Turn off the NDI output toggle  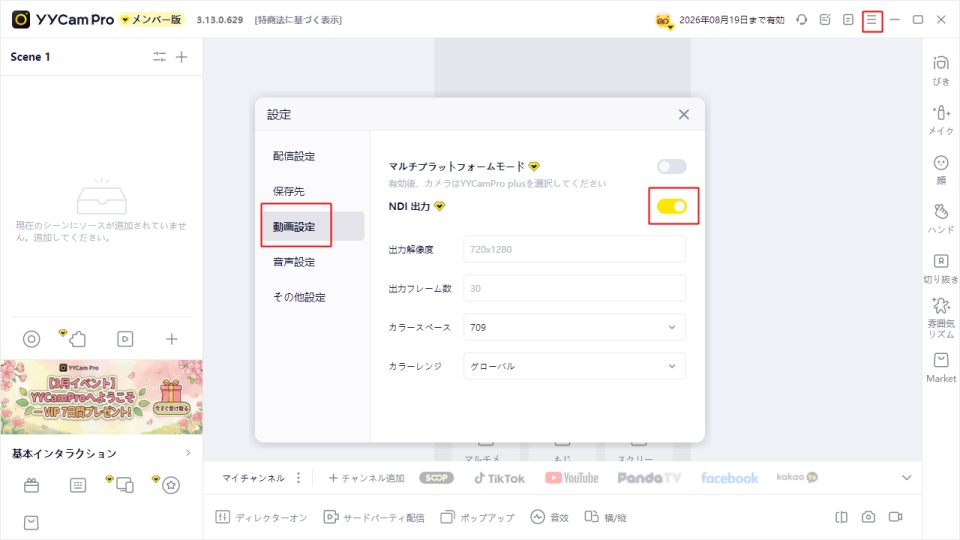672,206
